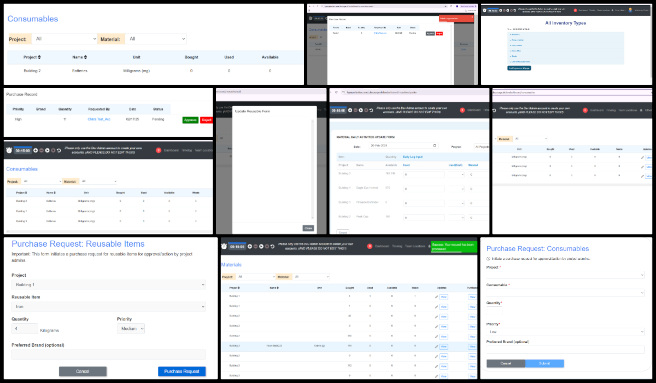Click plus icon beside timer in middle-left Consumables header
656x383 pixels.
point(36,150)
